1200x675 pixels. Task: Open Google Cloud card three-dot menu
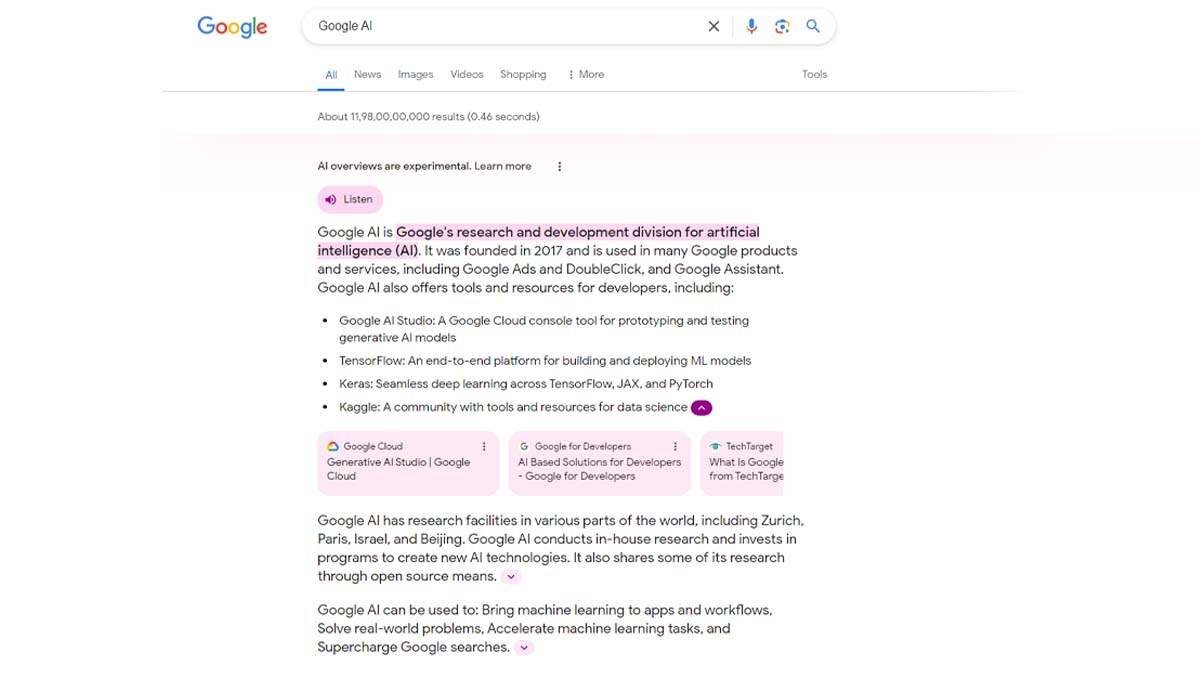coord(484,447)
